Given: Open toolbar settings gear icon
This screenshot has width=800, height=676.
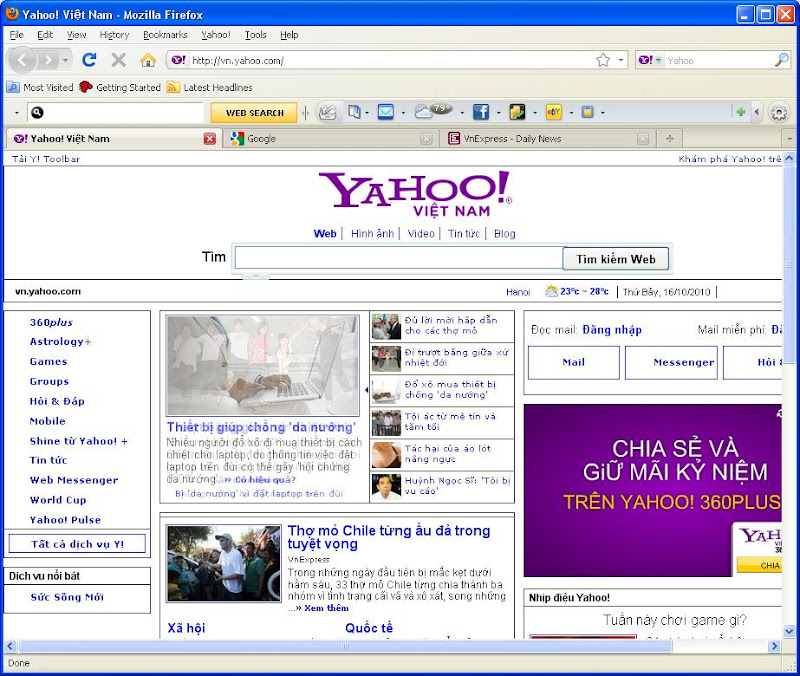Looking at the screenshot, I should coord(779,112).
